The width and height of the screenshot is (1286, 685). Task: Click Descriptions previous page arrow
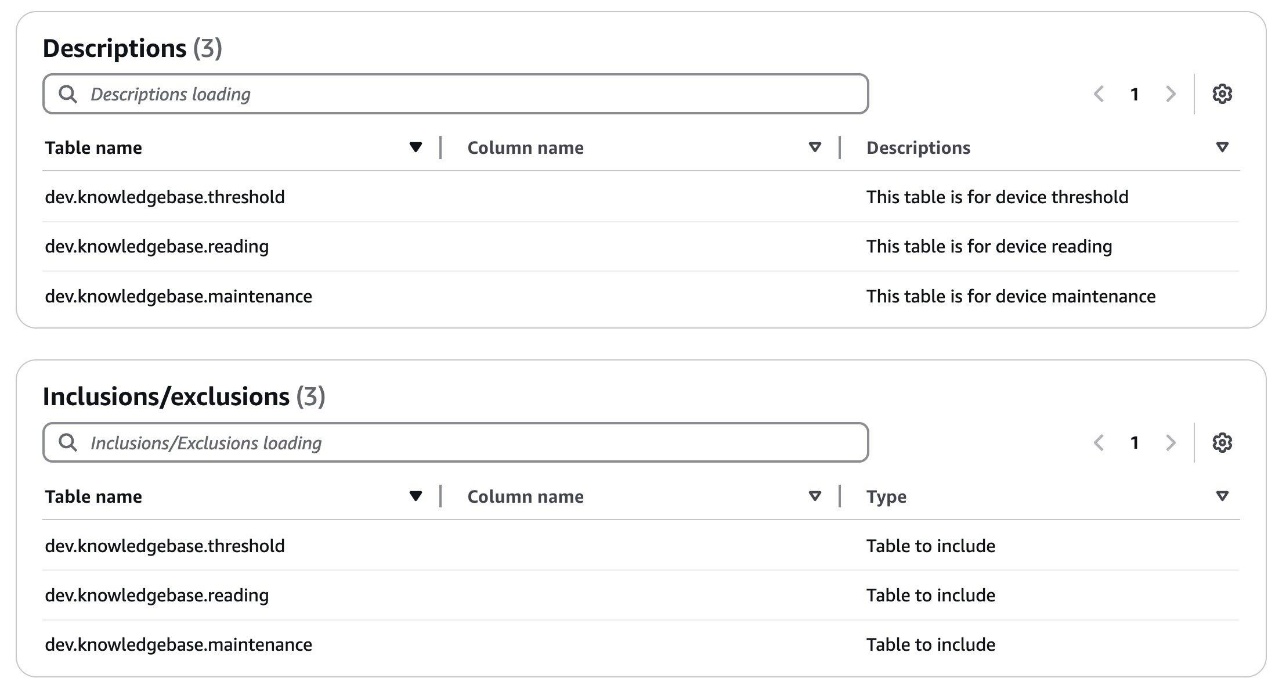[x=1099, y=94]
